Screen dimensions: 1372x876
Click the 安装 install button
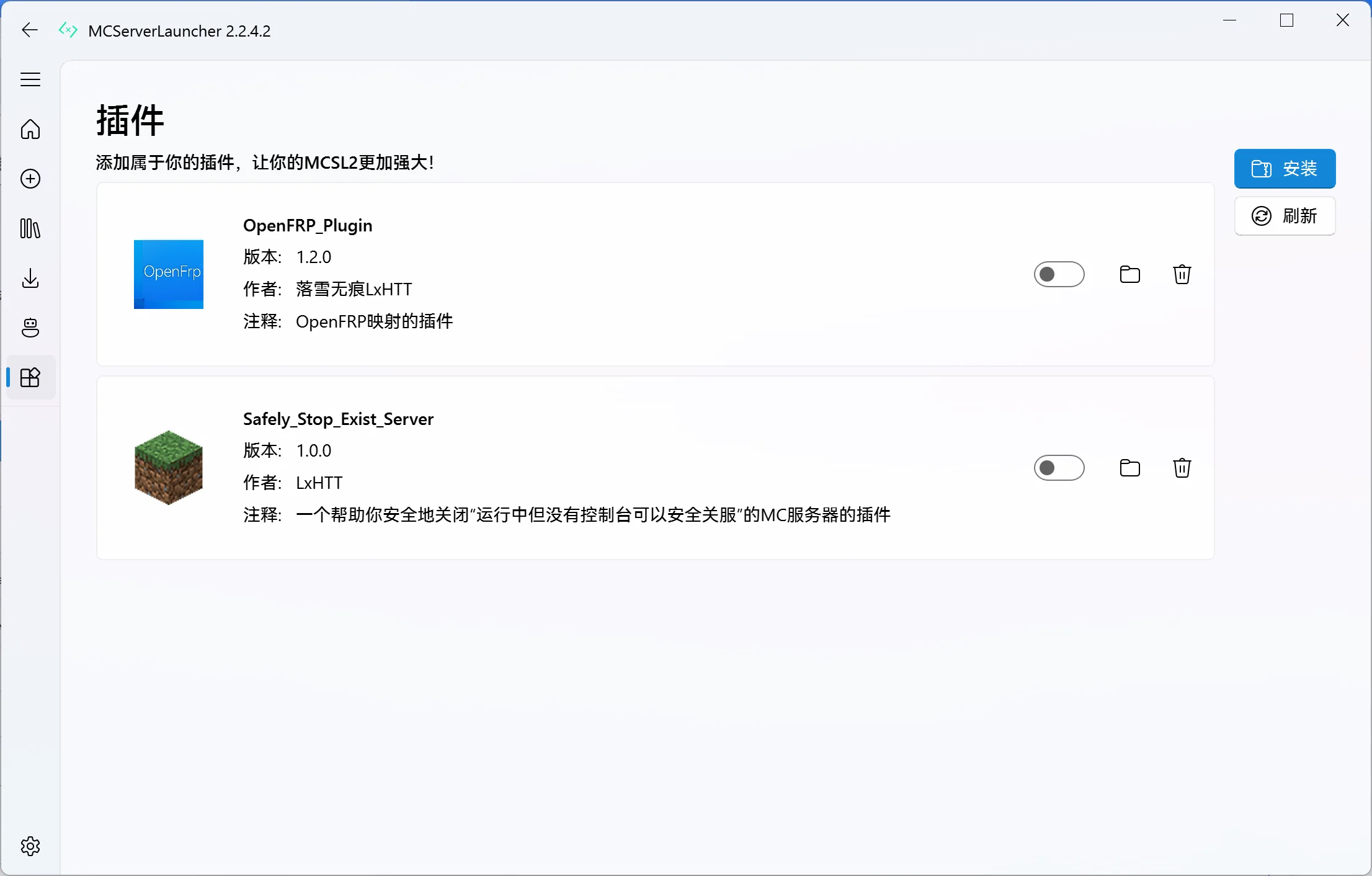(x=1285, y=168)
